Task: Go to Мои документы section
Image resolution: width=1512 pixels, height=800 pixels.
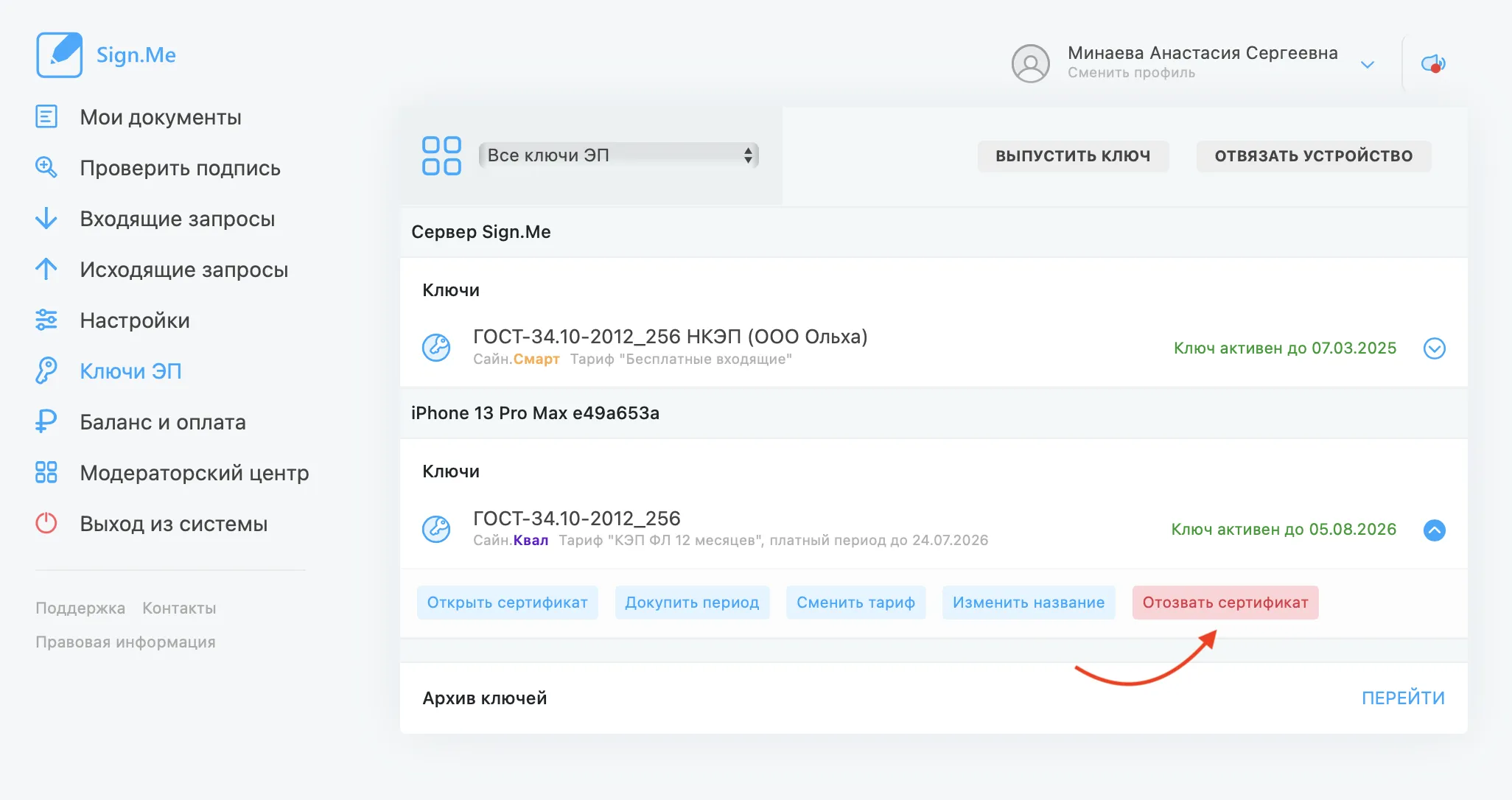Action: [x=160, y=117]
